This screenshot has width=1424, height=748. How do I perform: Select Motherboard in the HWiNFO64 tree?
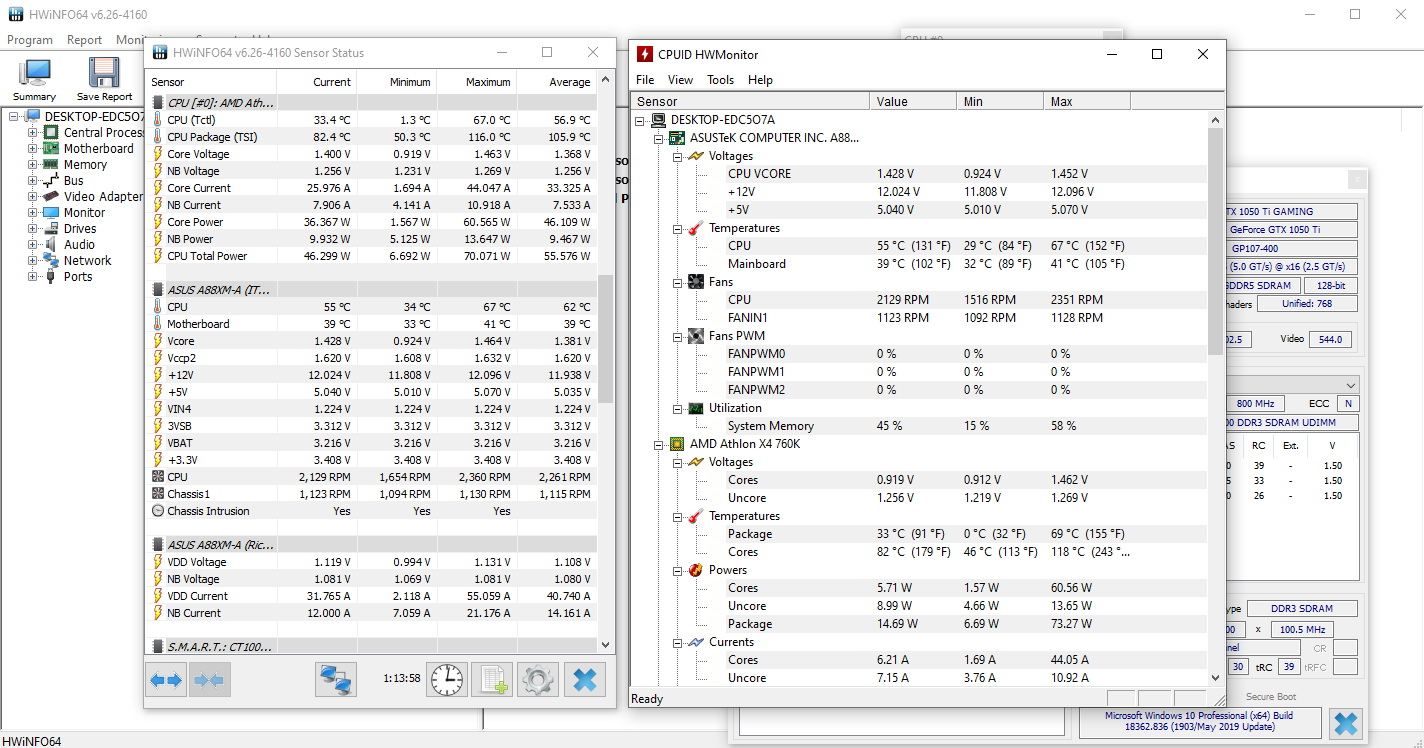[99, 149]
